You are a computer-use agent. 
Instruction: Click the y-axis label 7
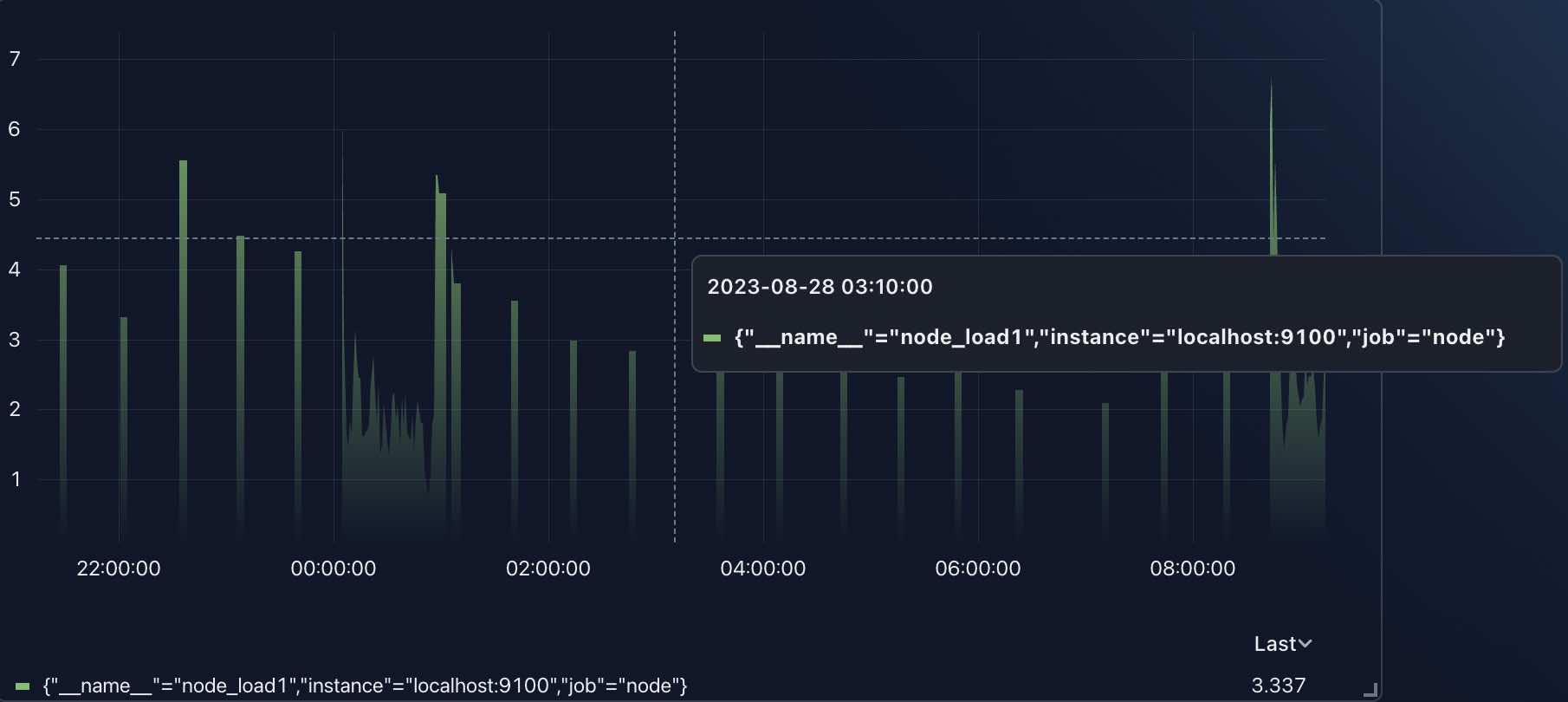coord(15,59)
